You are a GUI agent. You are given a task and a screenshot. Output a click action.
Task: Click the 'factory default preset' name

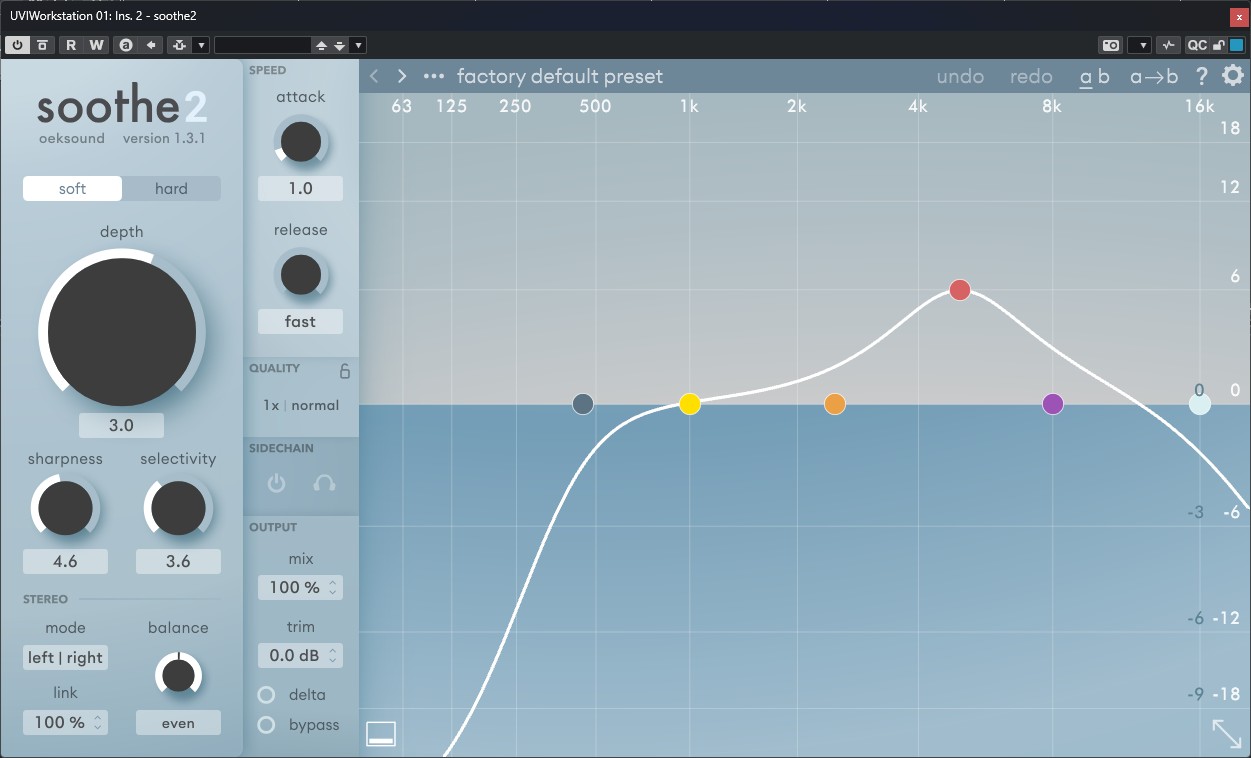tap(560, 76)
